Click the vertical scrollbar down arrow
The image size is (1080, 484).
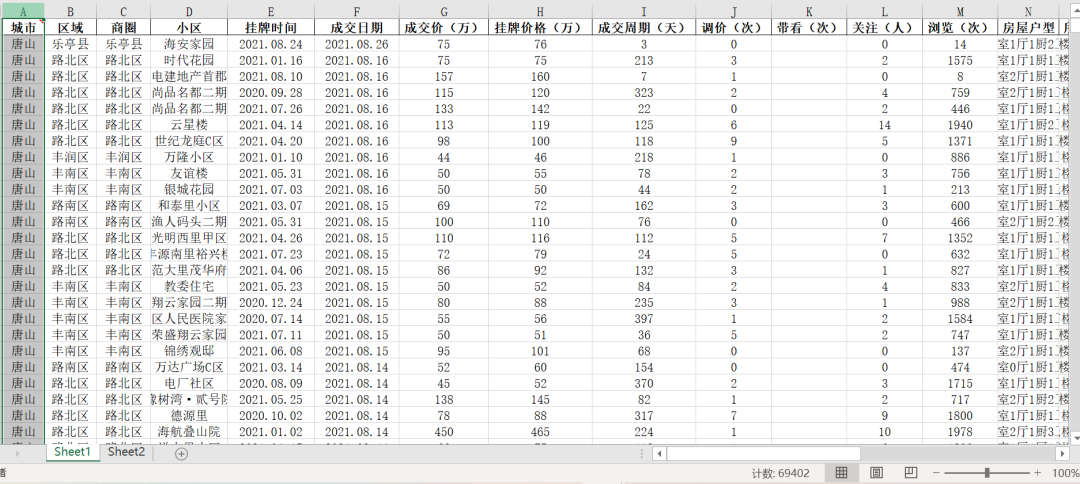click(1074, 437)
